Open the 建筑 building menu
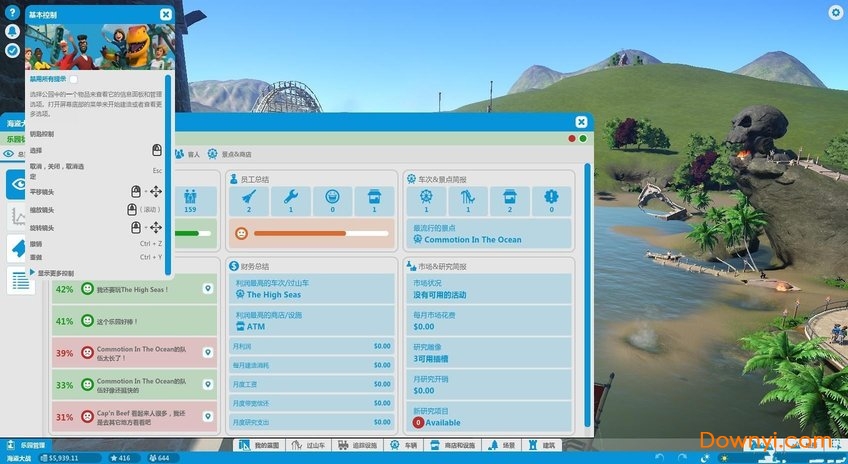Image resolution: width=848 pixels, height=464 pixels. click(542, 445)
